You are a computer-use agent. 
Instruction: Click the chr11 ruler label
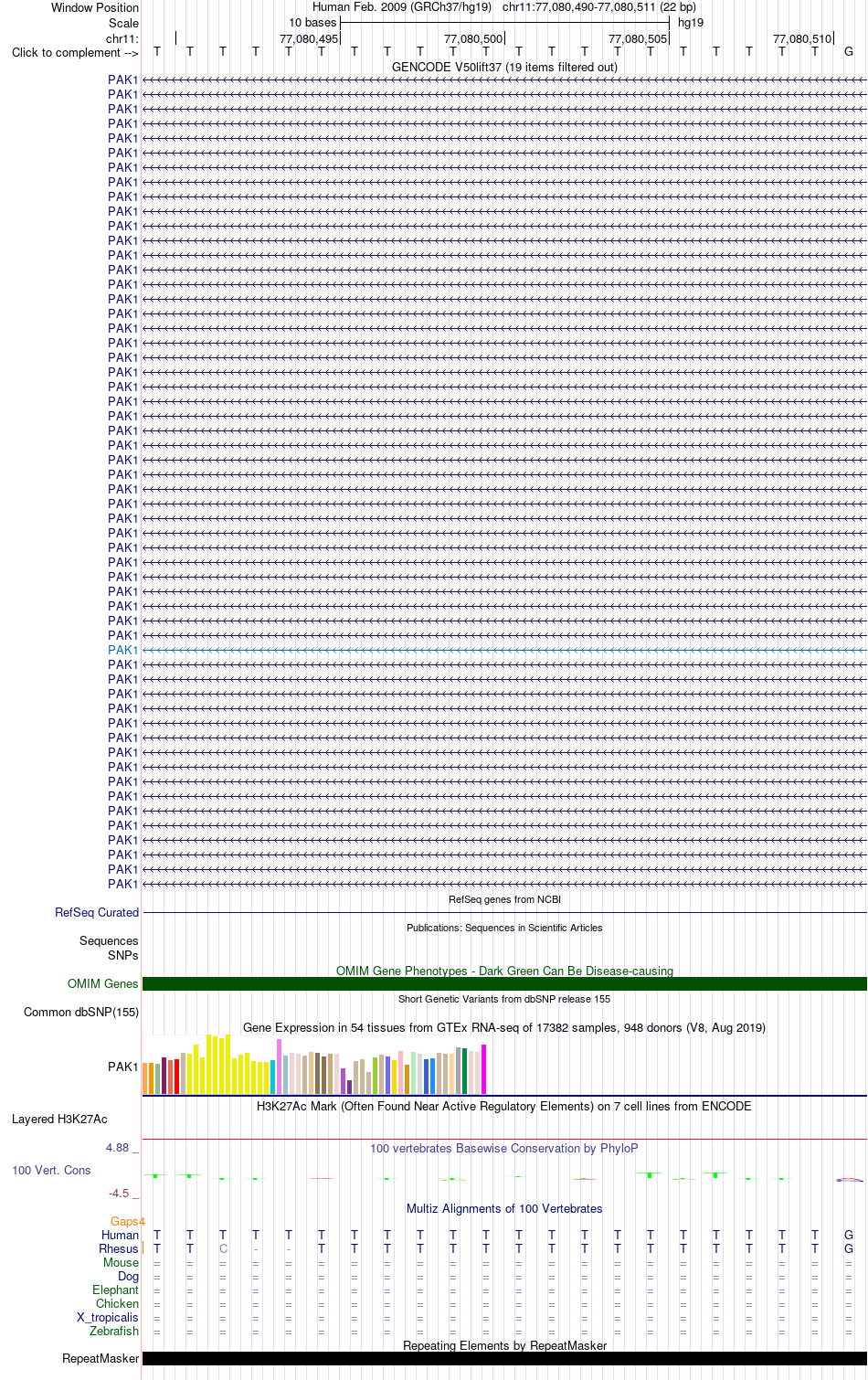tap(122, 38)
